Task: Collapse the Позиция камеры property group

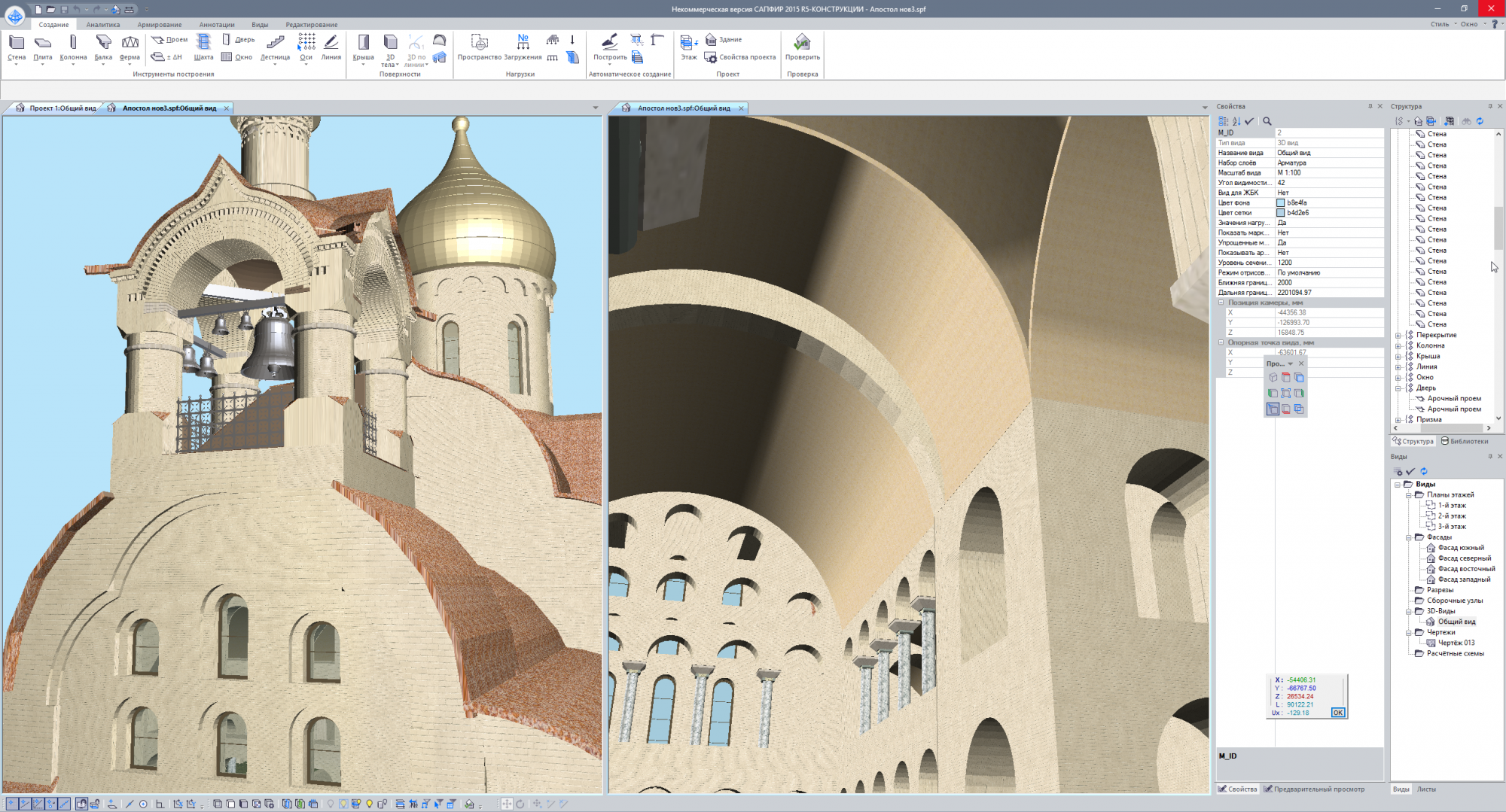Action: click(1221, 303)
